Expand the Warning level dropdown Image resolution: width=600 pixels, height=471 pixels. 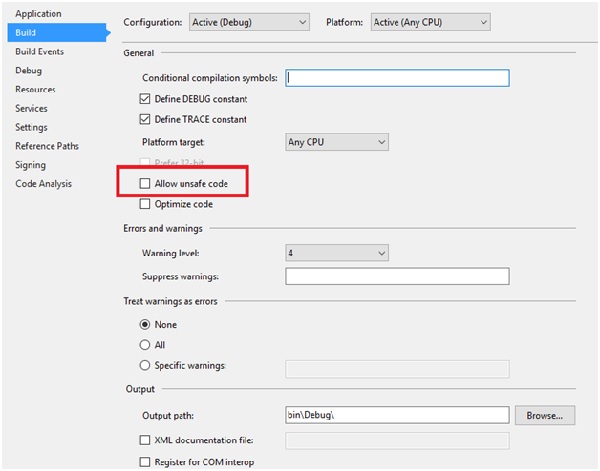click(337, 253)
